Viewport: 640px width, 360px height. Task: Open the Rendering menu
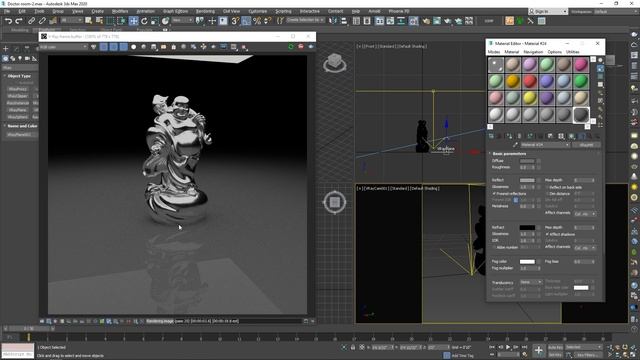click(x=205, y=11)
